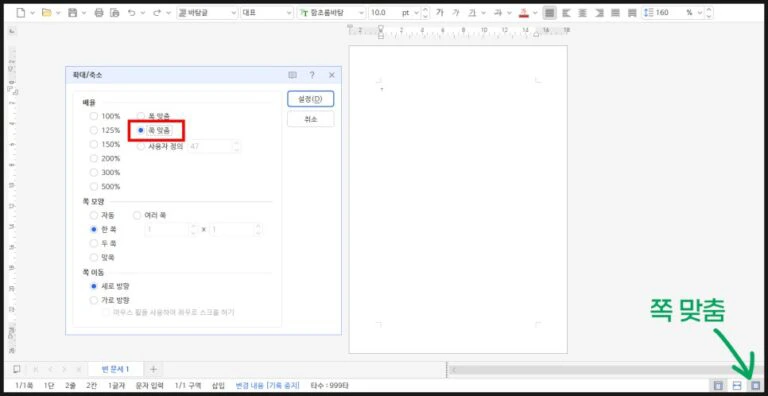Image resolution: width=768 pixels, height=396 pixels.
Task: Select center alignment icon
Action: pyautogui.click(x=582, y=13)
